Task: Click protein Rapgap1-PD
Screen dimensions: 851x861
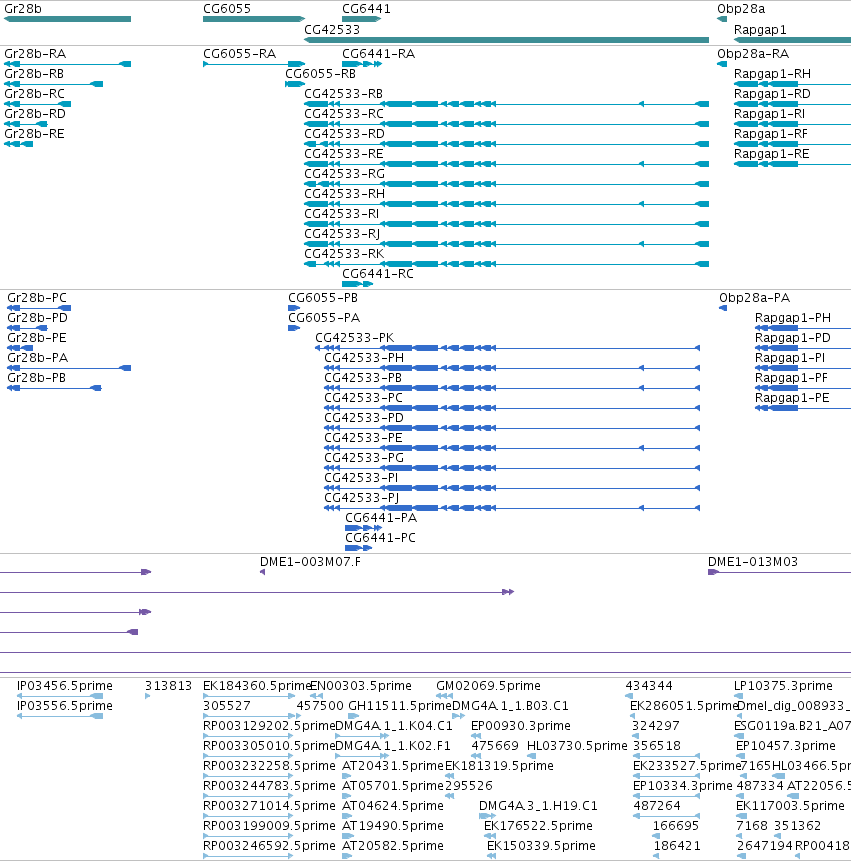Action: (793, 338)
